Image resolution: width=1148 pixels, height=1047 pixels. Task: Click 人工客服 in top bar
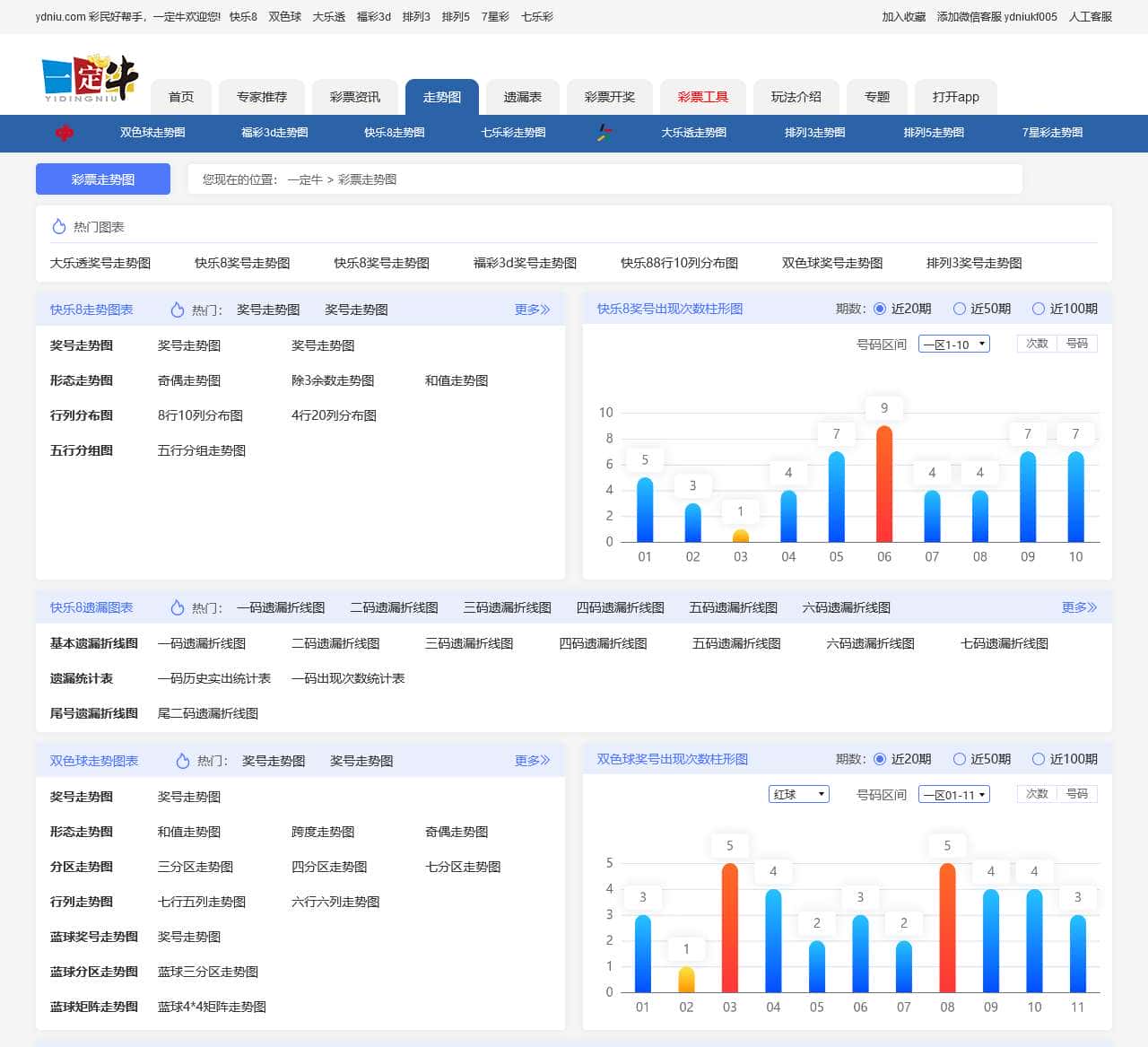(x=1091, y=17)
